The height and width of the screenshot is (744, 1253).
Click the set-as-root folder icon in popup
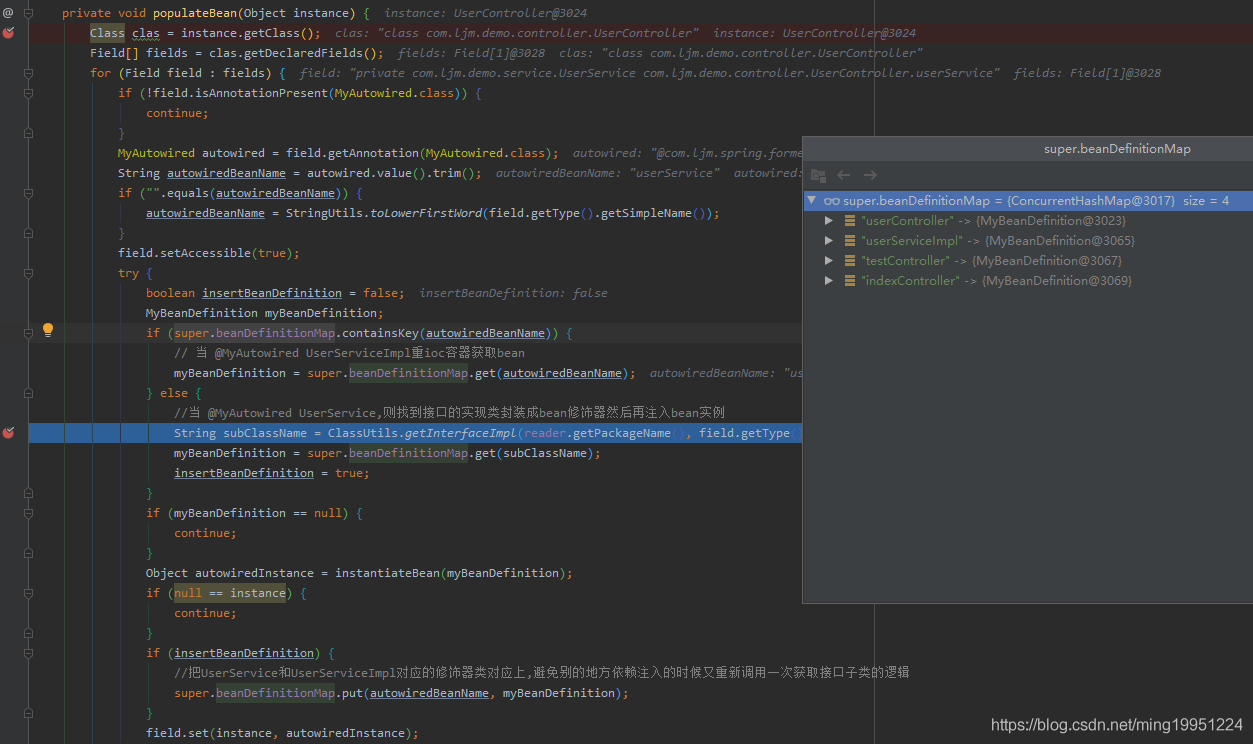click(x=818, y=176)
